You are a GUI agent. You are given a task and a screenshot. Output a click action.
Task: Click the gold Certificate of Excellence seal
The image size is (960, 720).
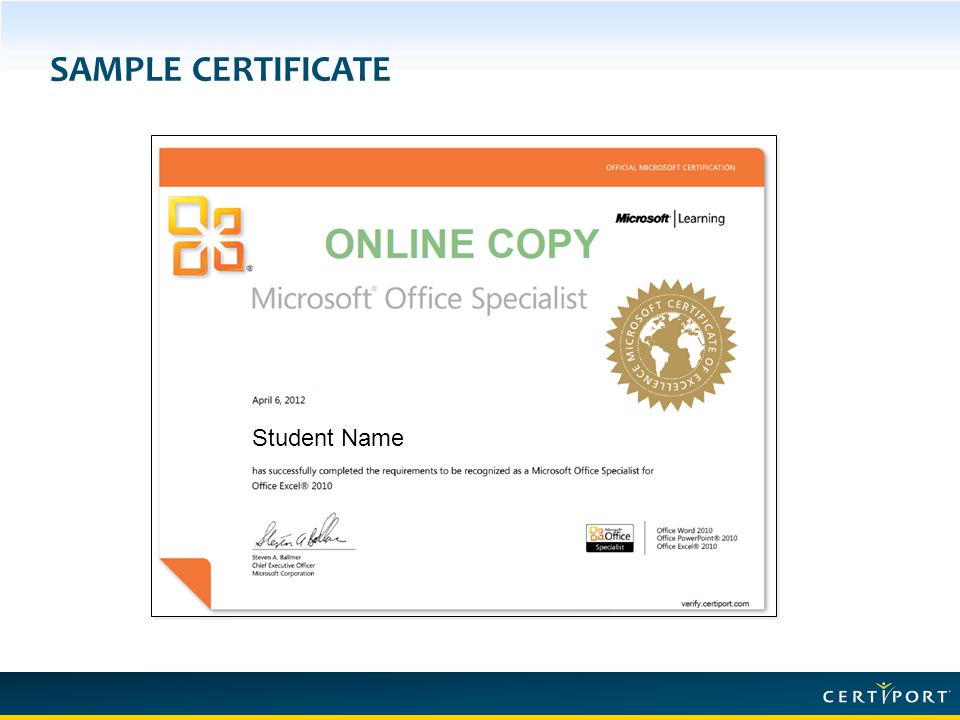point(670,345)
